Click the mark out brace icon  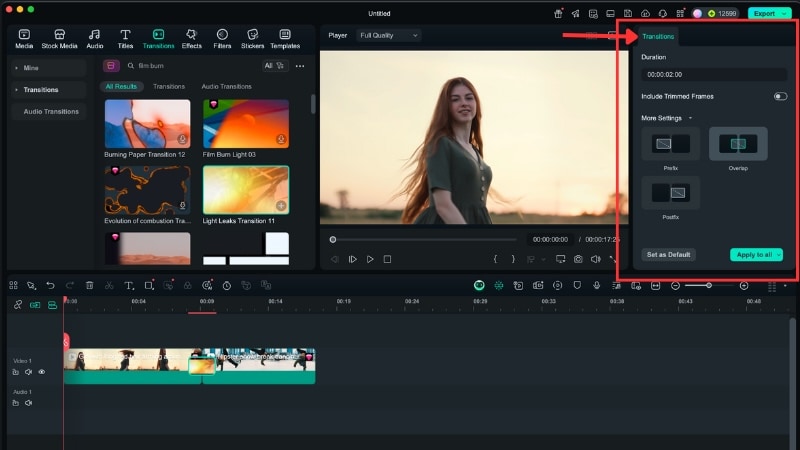[513, 259]
